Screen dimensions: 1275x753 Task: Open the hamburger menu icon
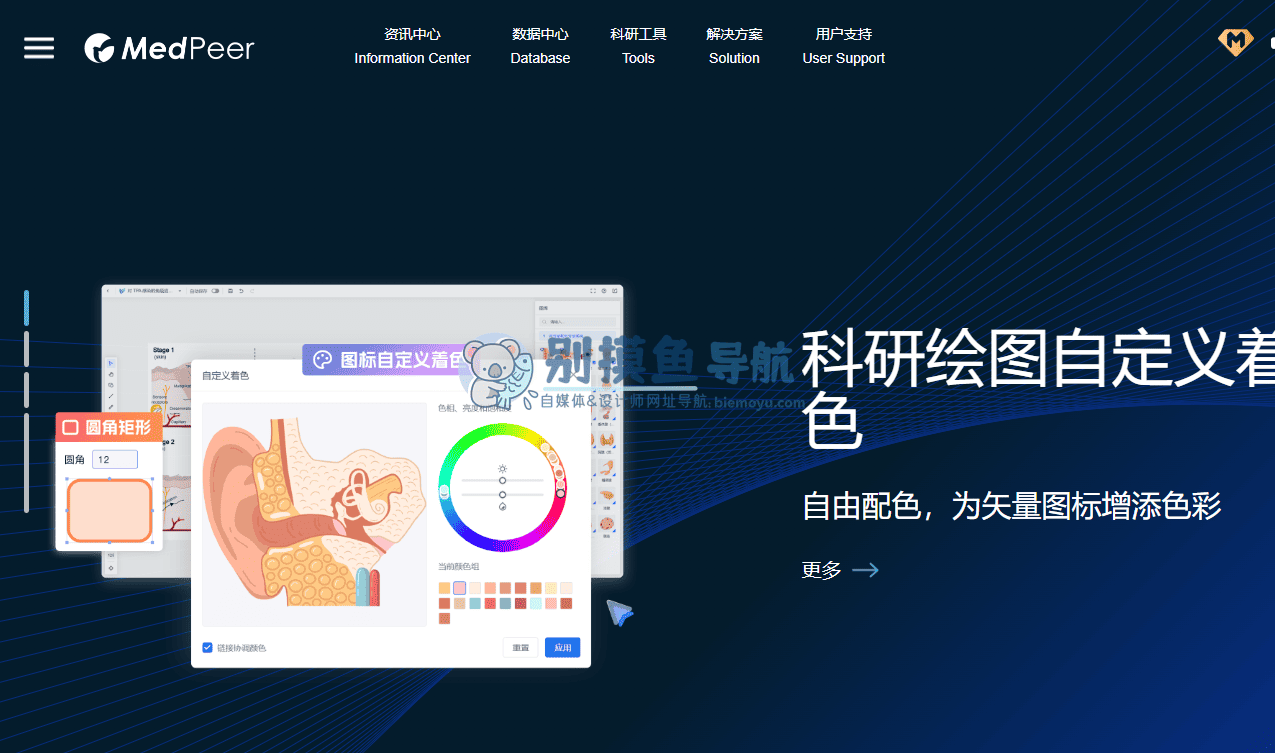click(x=39, y=47)
